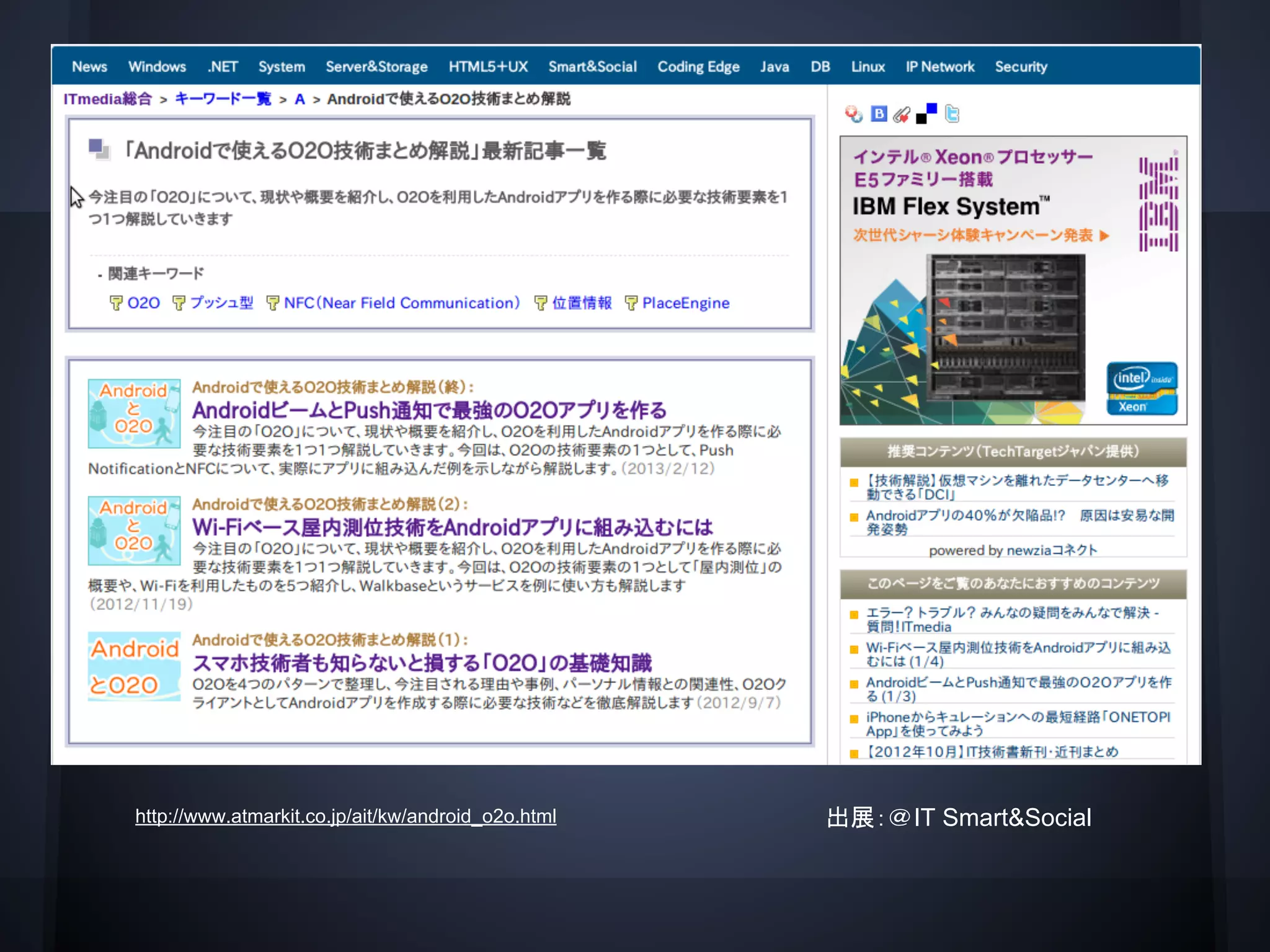1270x952 pixels.
Task: Click the atmarkit.co.jp android_o2o.html URL
Action: click(x=345, y=816)
